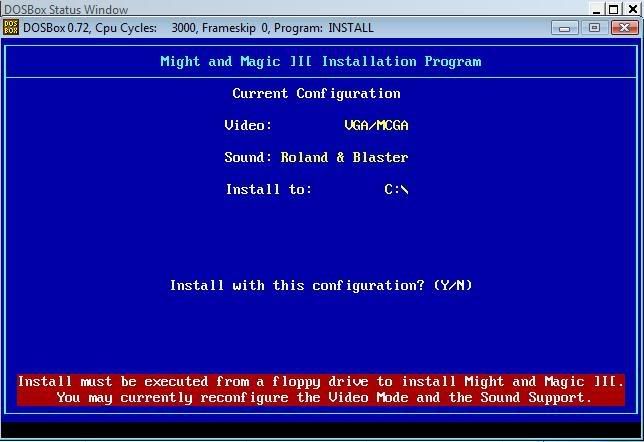Minimize the DOSBox Status Window

597,9
